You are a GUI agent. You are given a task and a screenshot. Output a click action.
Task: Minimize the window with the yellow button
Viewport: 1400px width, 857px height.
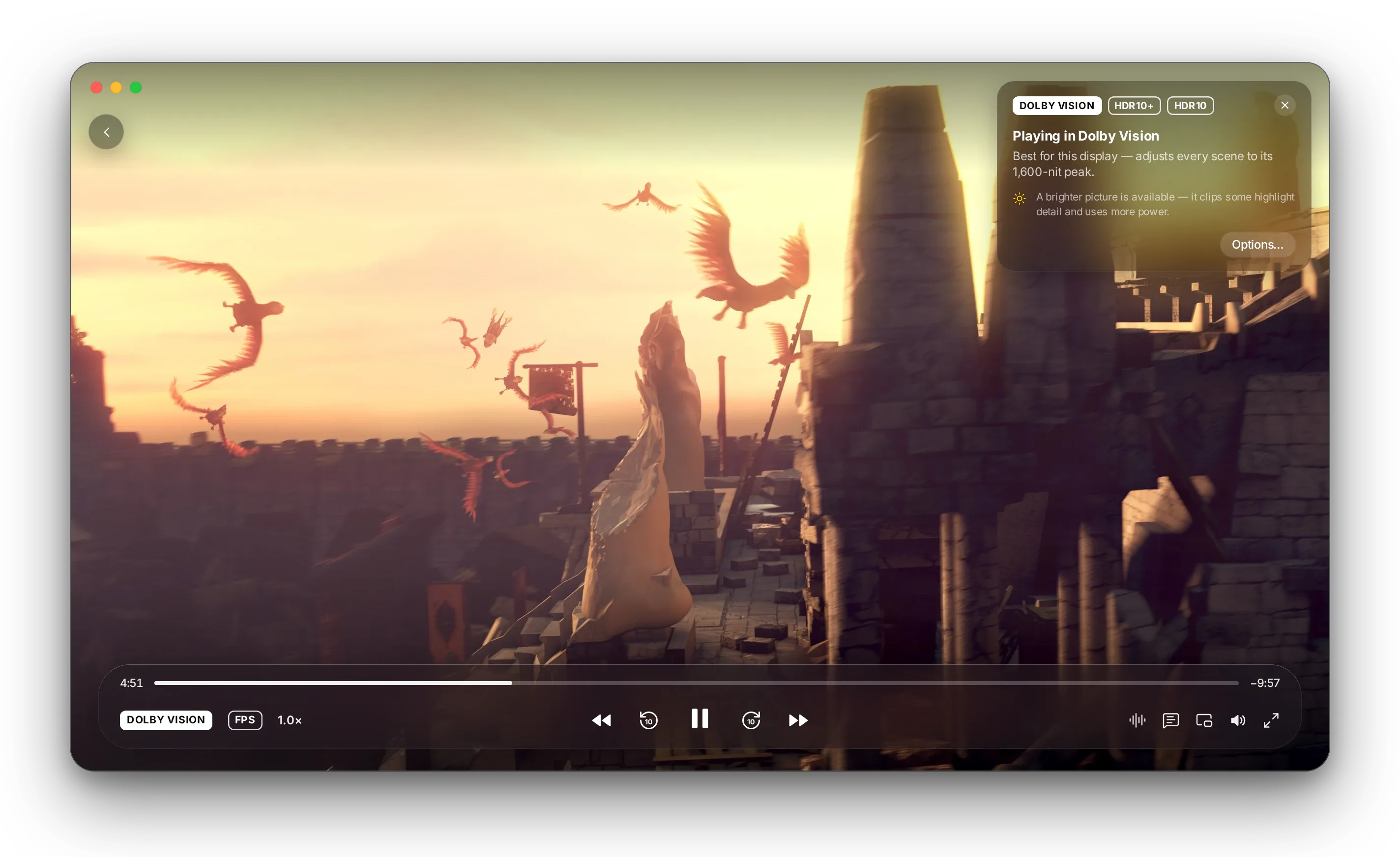(x=116, y=87)
